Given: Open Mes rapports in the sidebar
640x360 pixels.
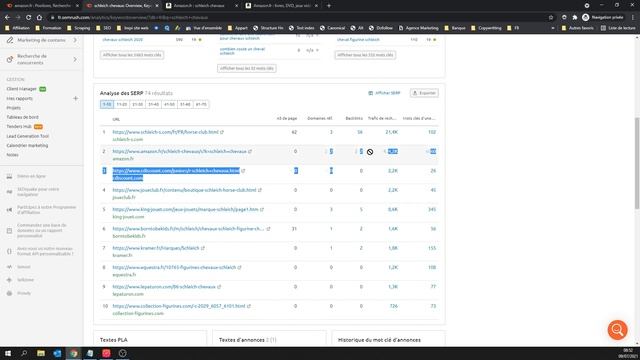Looking at the screenshot, I should (20, 98).
